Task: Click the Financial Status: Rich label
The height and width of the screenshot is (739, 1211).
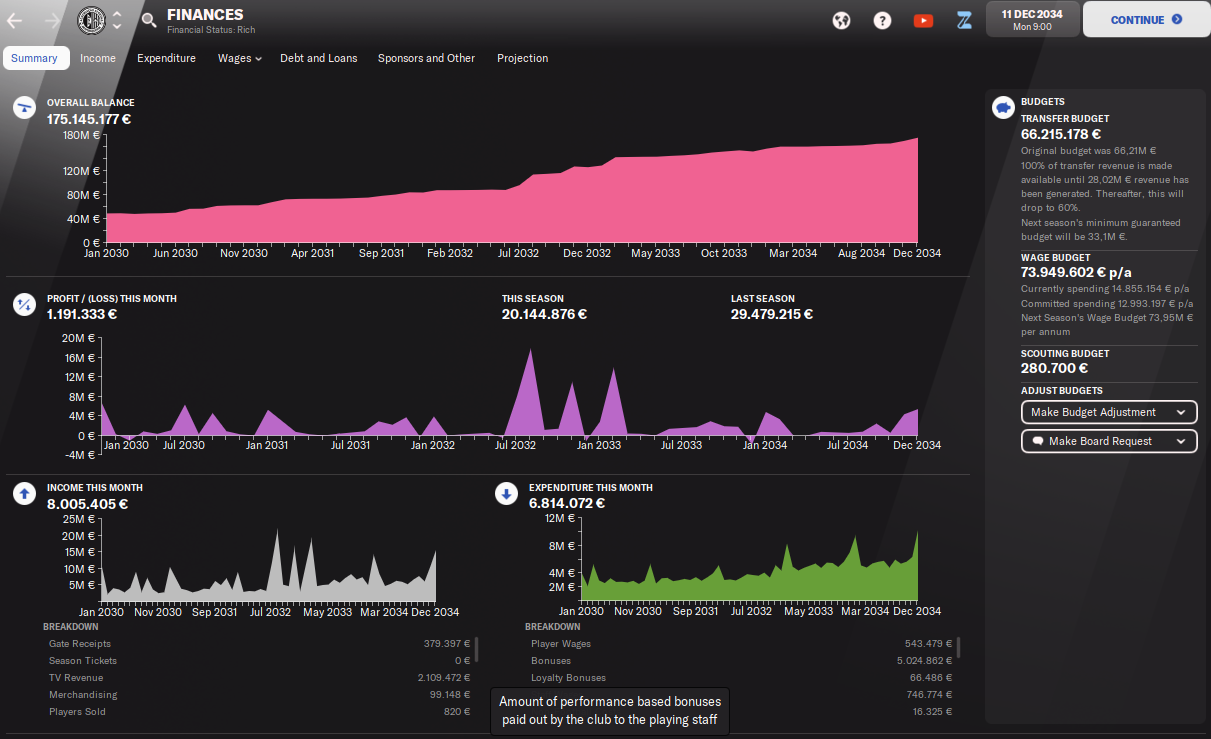Action: [211, 30]
